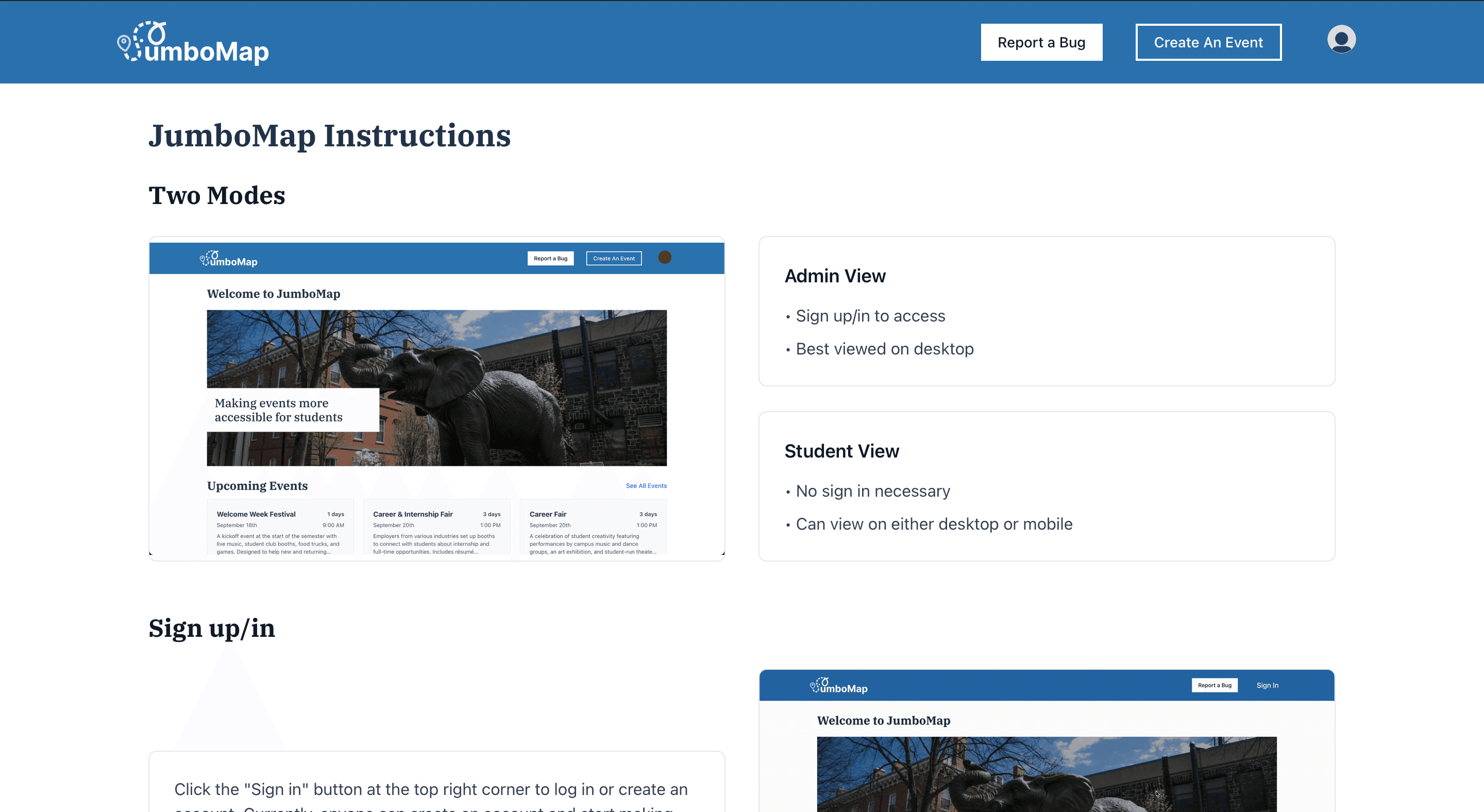Image resolution: width=1484 pixels, height=812 pixels.
Task: Click Report a Bug inside the first preview
Action: 550,258
